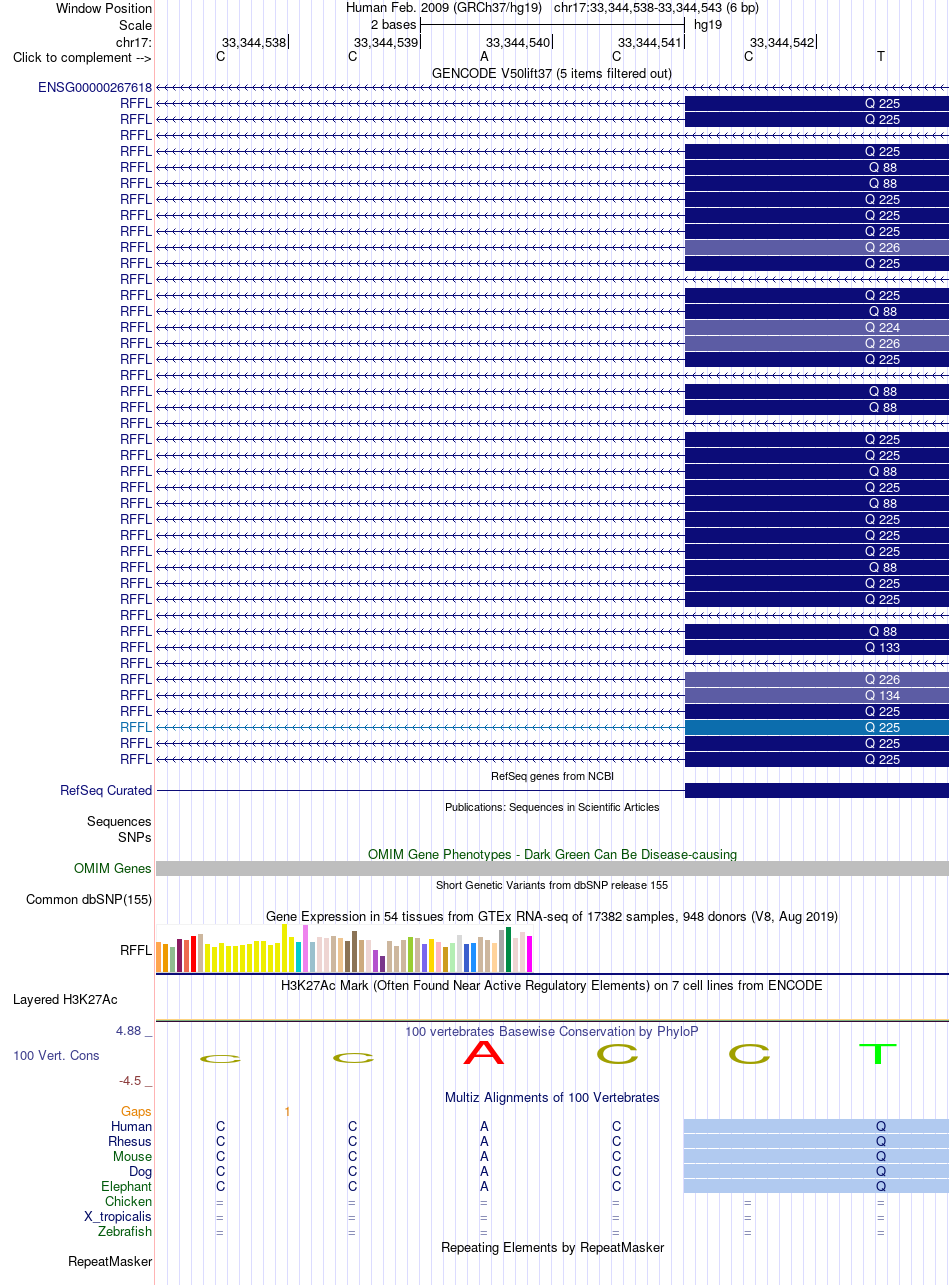Select the X_tropicalis alignment row label
Screen dimensions: 950x1285
click(x=118, y=1216)
